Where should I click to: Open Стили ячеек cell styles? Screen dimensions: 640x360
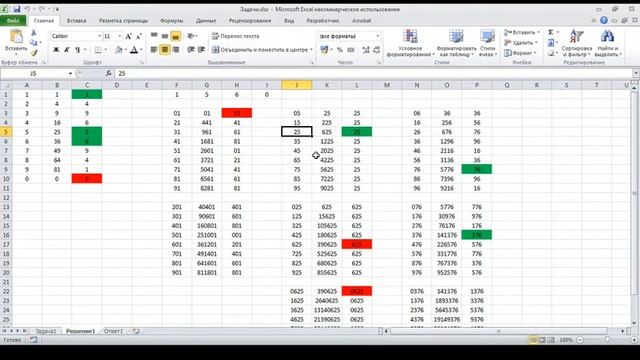487,43
